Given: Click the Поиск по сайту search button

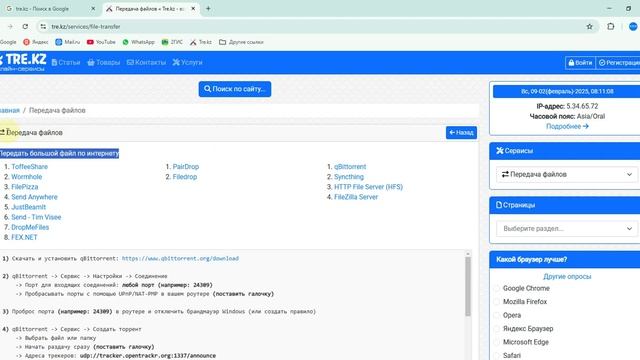Looking at the screenshot, I should pos(235,89).
